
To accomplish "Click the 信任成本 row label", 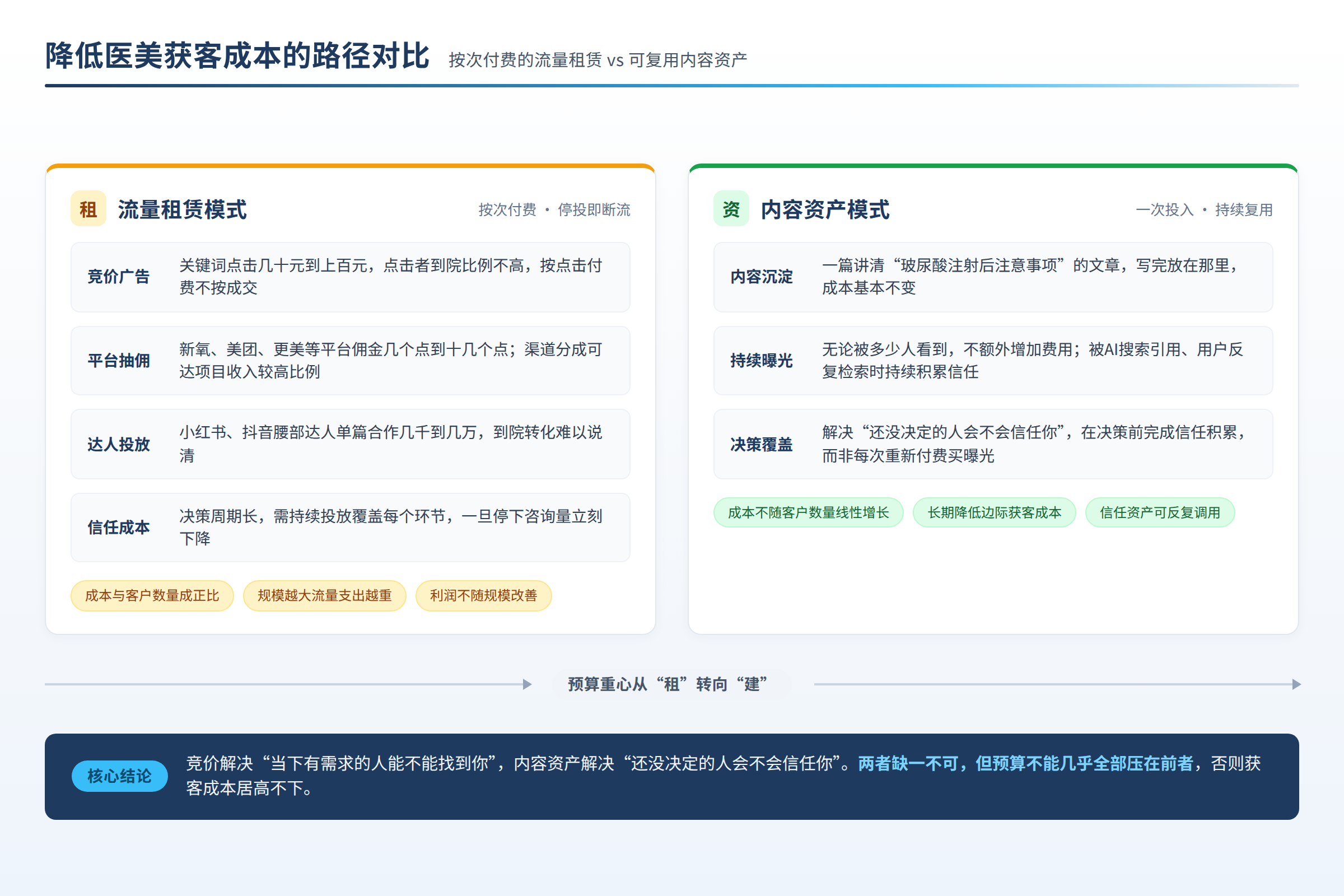I will click(118, 528).
